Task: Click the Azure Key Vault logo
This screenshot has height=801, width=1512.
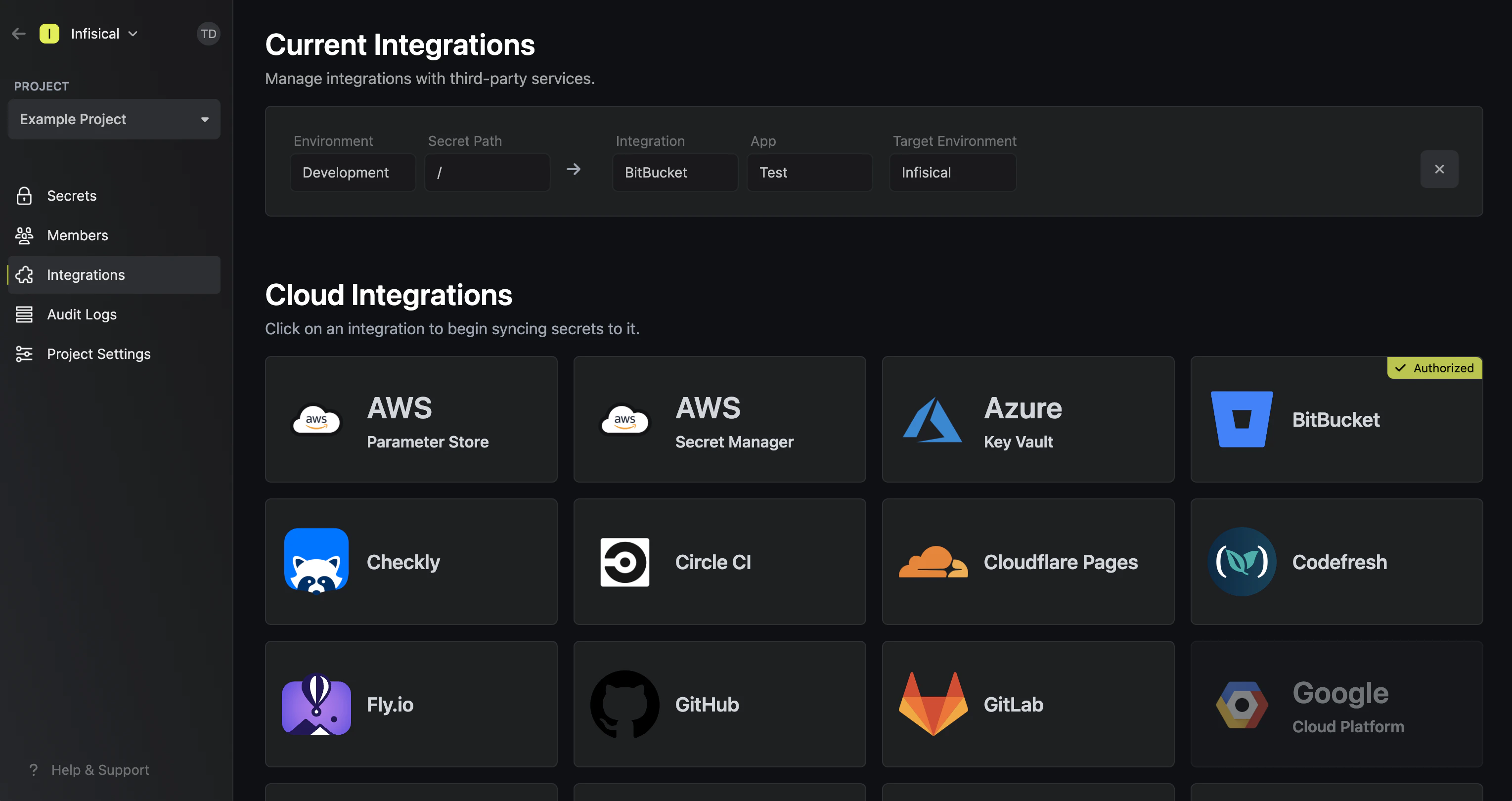Action: pos(932,420)
